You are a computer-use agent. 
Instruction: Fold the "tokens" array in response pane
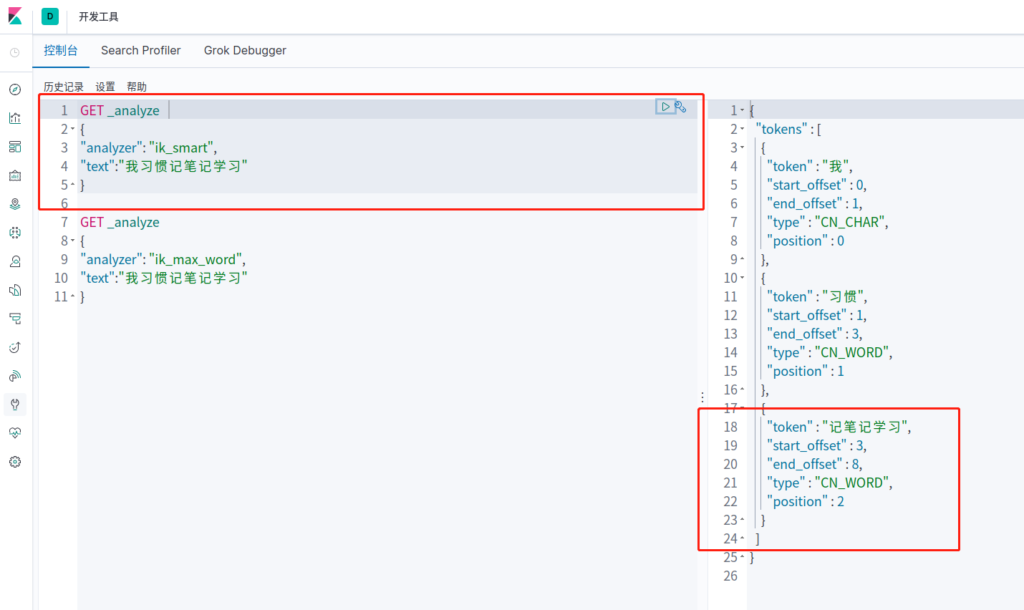[x=742, y=130]
